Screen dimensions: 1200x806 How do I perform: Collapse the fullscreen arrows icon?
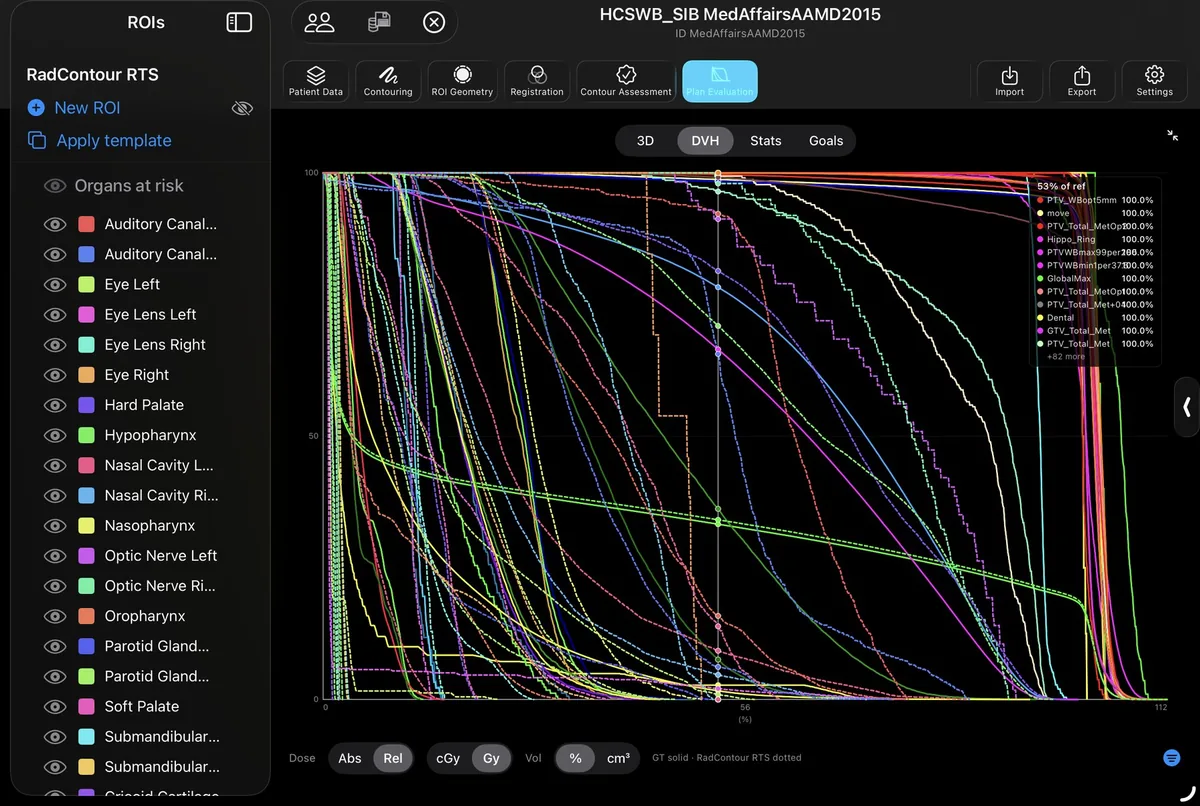(1172, 135)
